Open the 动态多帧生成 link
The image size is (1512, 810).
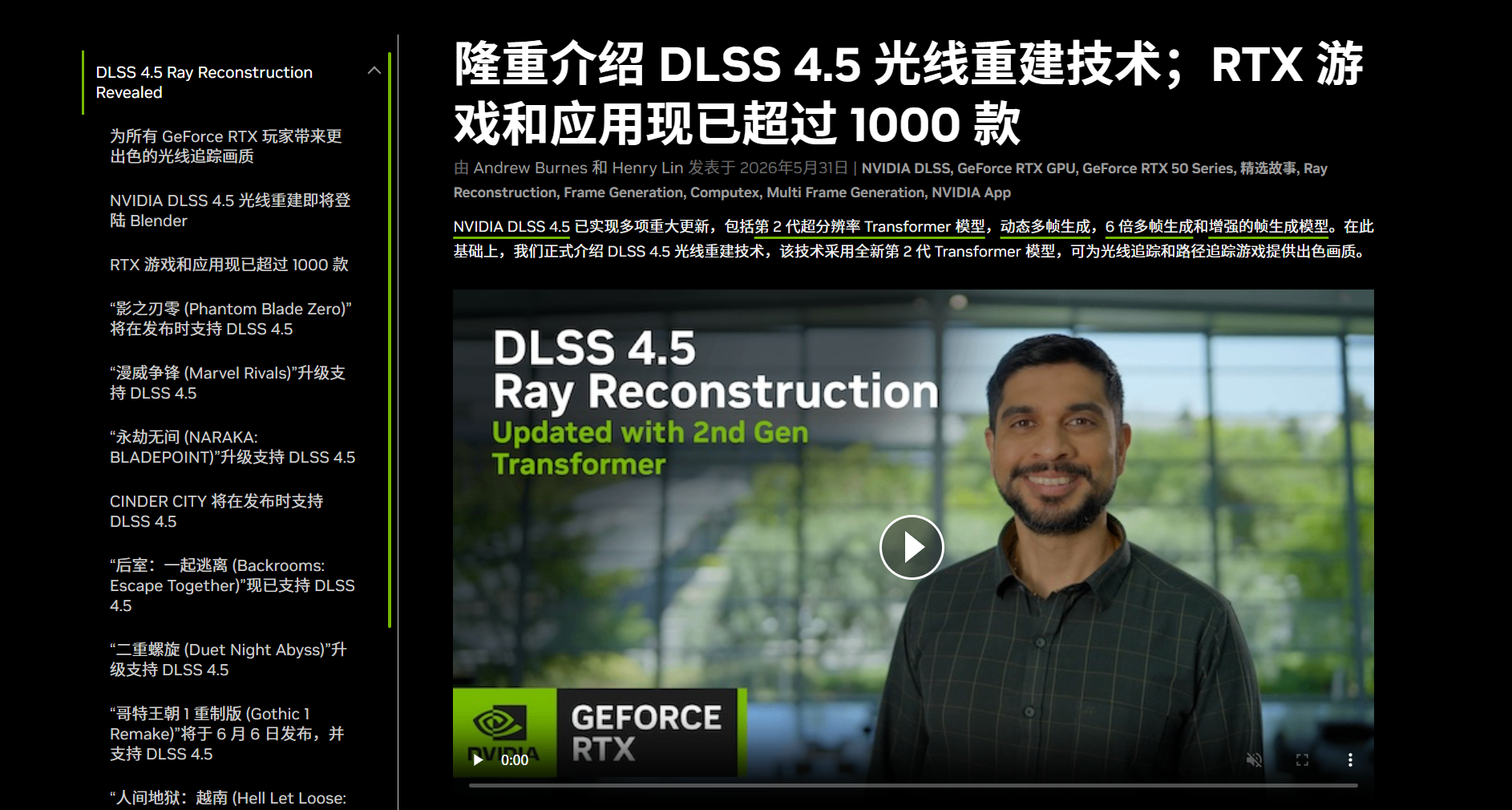[x=1045, y=227]
